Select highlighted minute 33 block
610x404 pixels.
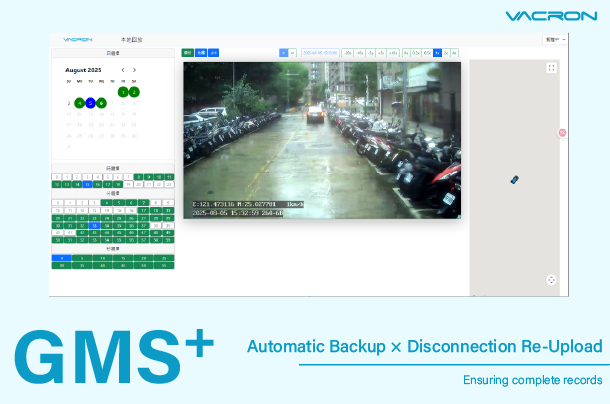[x=95, y=226]
